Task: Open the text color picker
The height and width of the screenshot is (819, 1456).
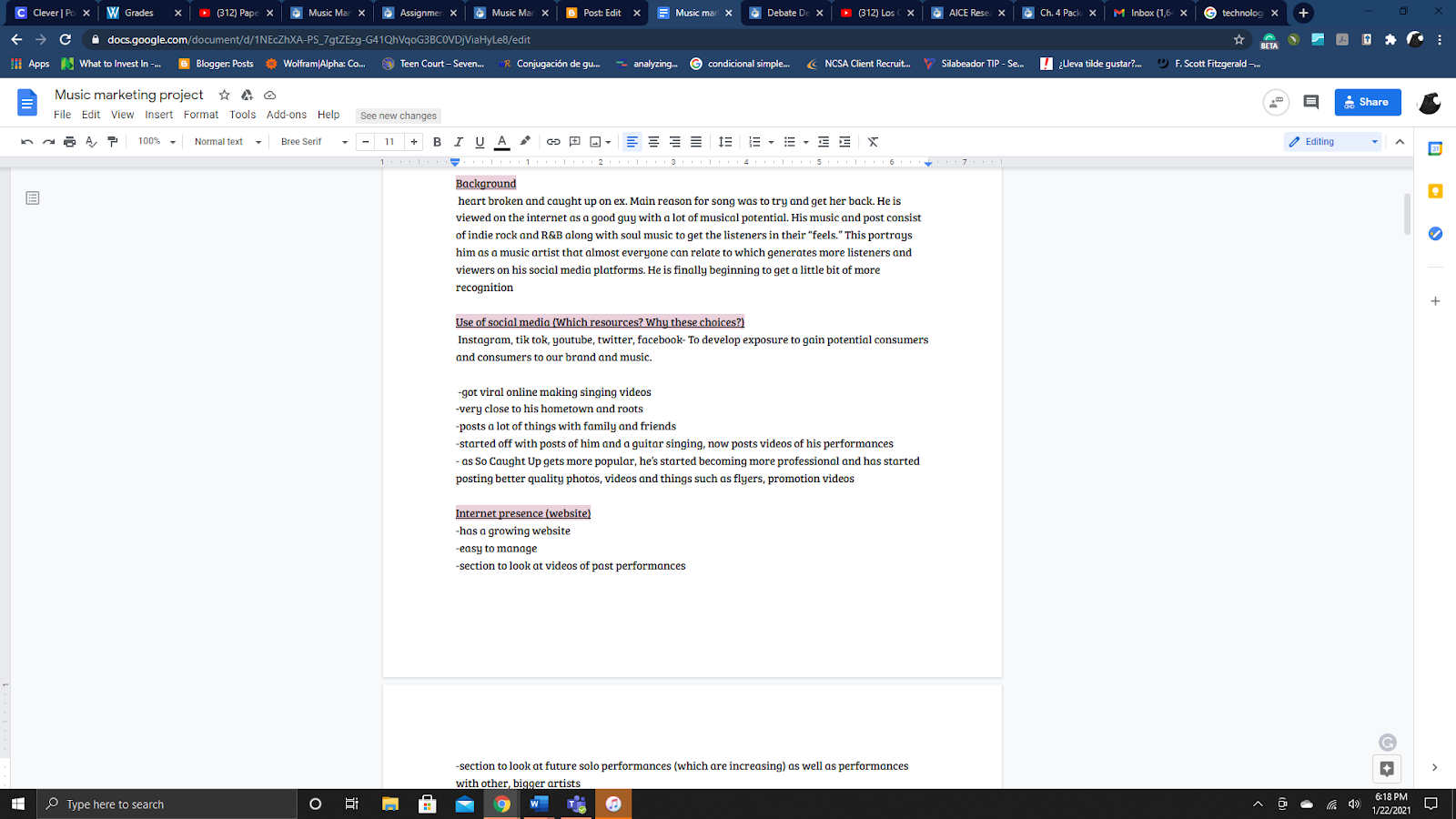Action: click(501, 142)
